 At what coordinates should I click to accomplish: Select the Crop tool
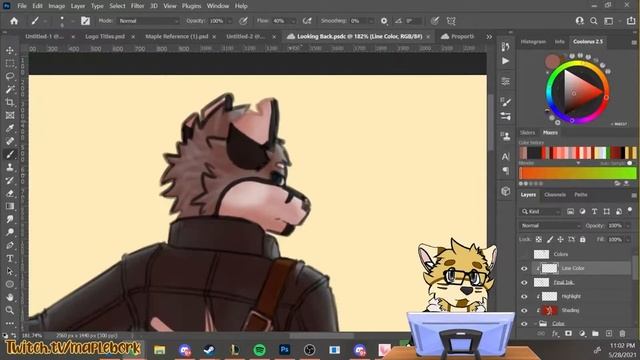tap(10, 102)
